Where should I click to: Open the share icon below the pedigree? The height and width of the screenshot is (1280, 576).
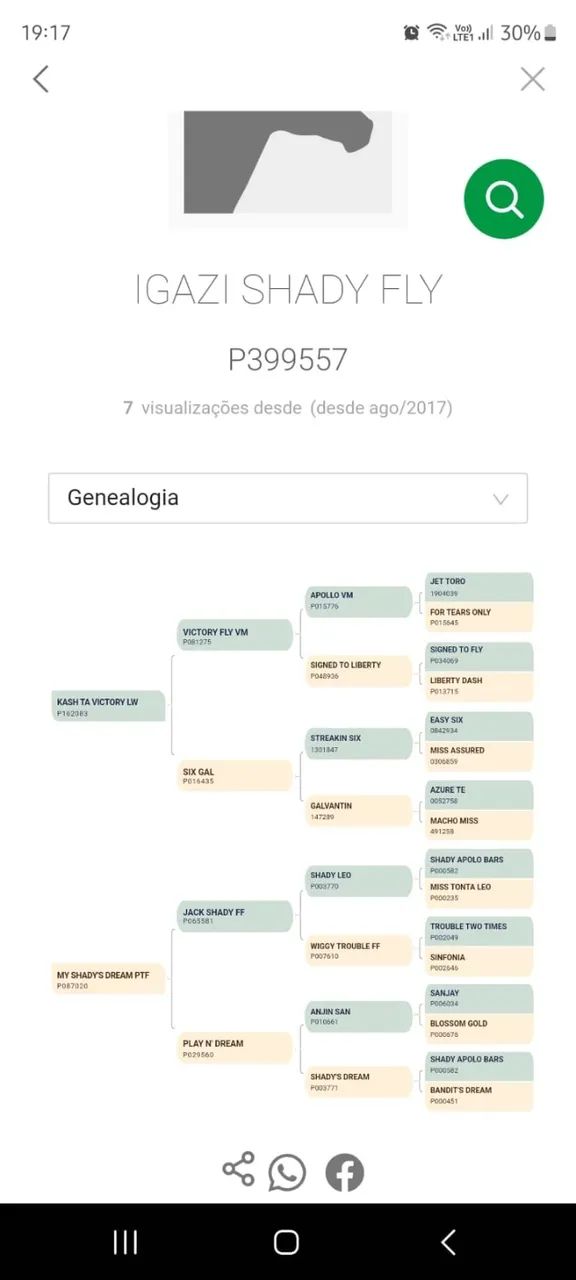[x=238, y=1169]
